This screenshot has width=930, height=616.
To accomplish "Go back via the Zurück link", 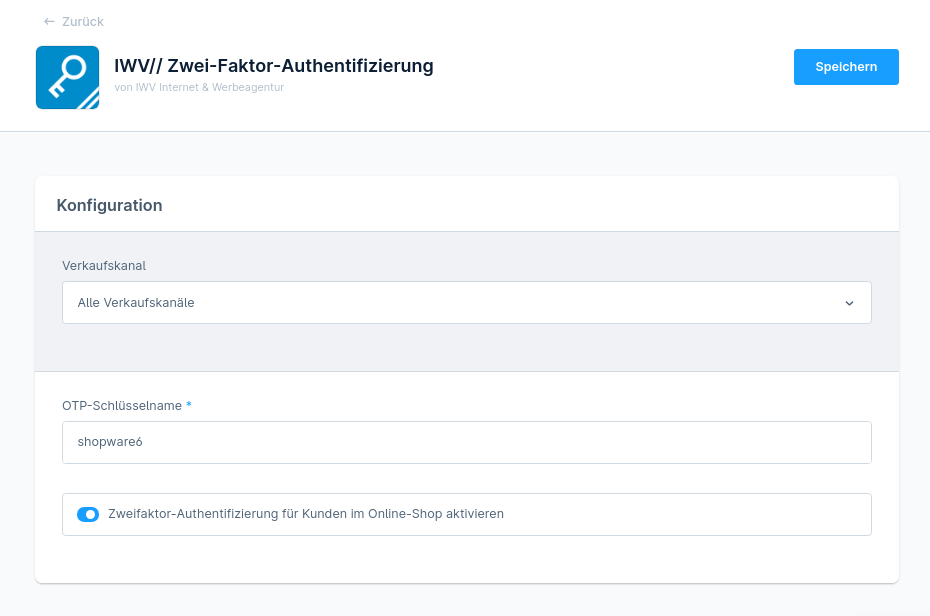I will pyautogui.click(x=74, y=21).
